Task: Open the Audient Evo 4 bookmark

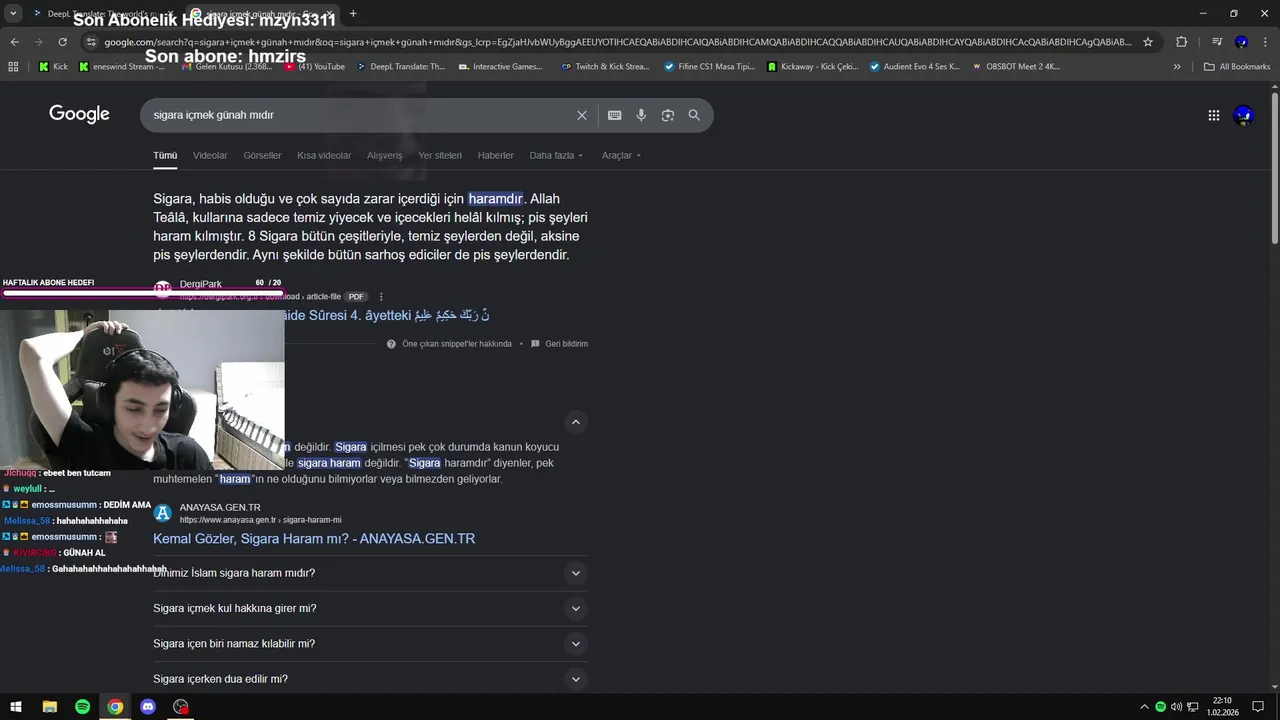Action: [x=914, y=67]
